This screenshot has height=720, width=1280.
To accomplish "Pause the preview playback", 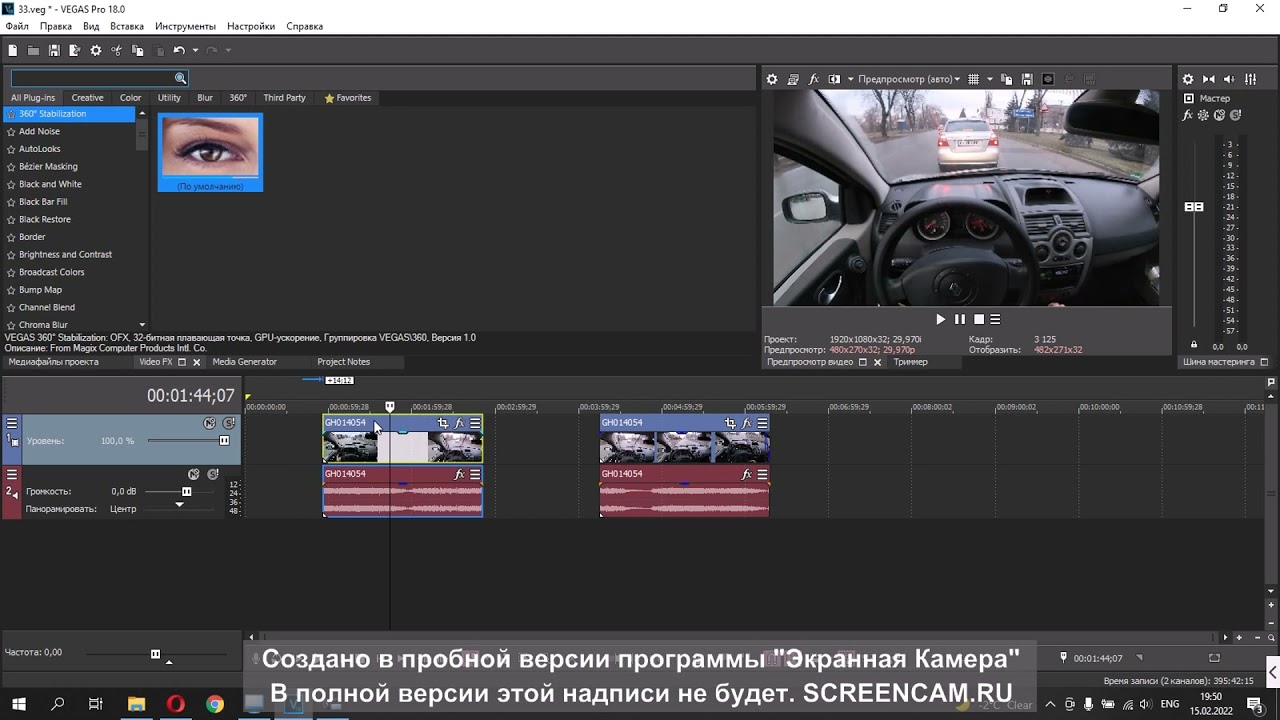I will 960,319.
